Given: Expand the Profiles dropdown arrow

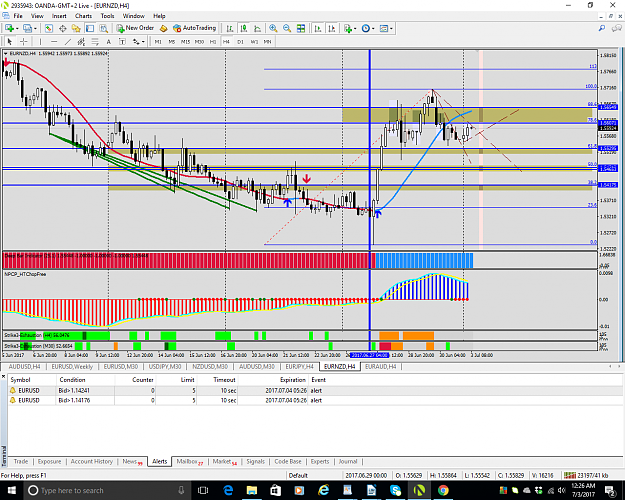Looking at the screenshot, I should [35, 29].
